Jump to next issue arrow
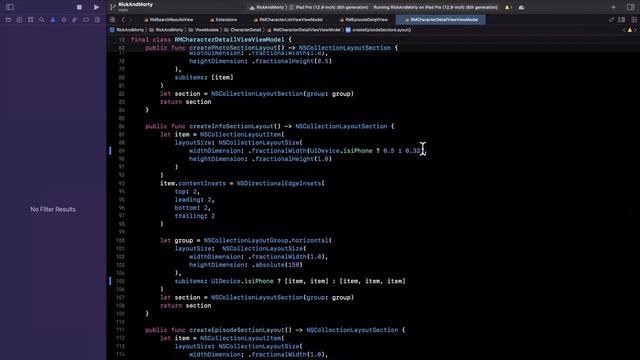The height and width of the screenshot is (360, 640). coord(635,30)
